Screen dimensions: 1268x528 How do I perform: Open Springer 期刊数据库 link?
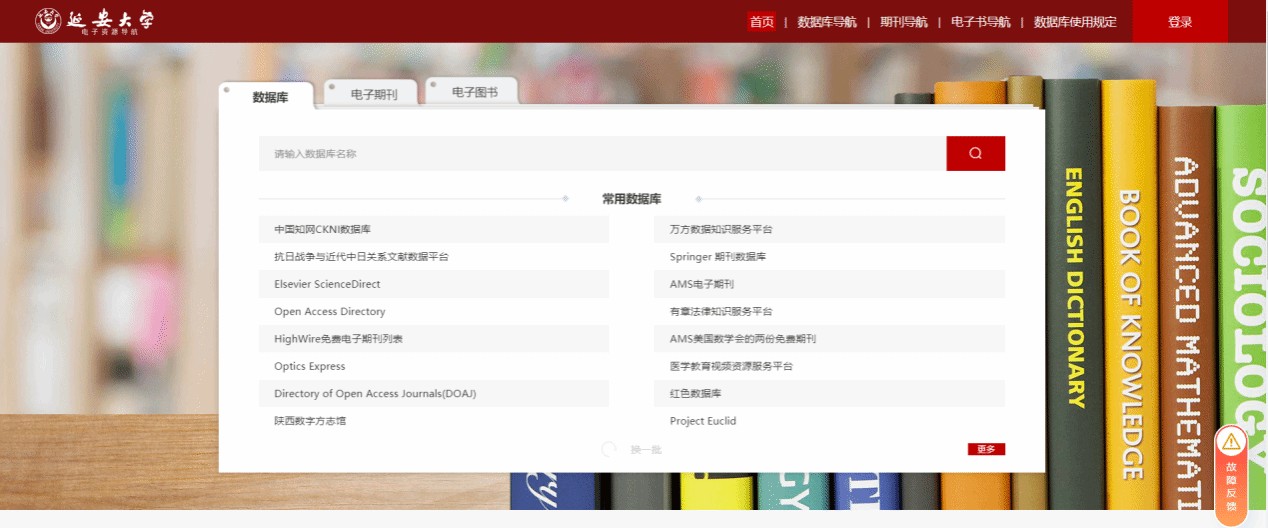click(717, 257)
